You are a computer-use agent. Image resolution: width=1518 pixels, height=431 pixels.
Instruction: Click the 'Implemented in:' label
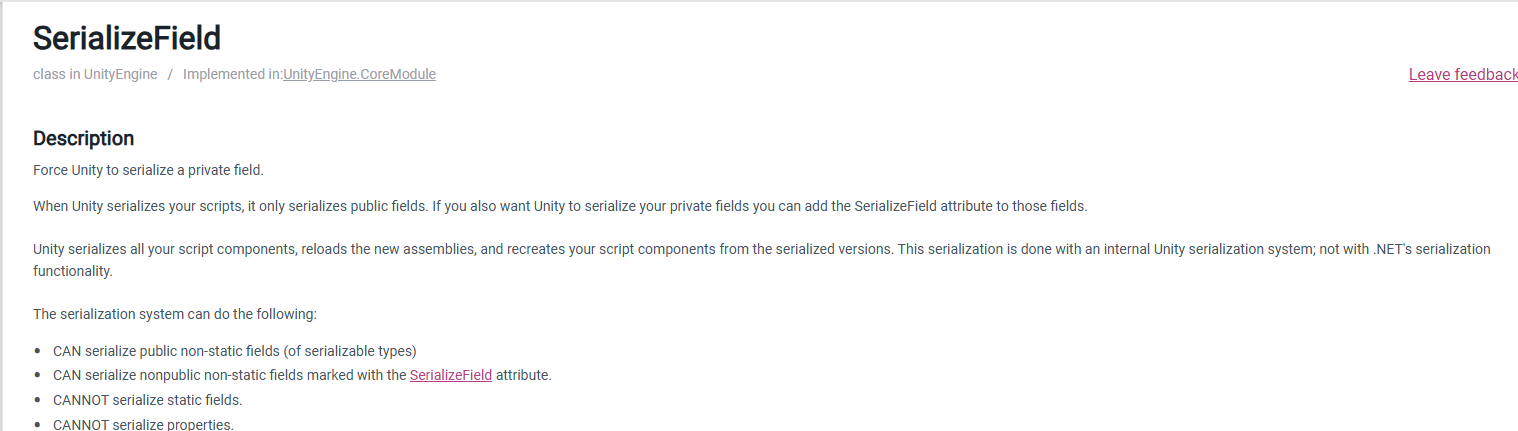[233, 74]
